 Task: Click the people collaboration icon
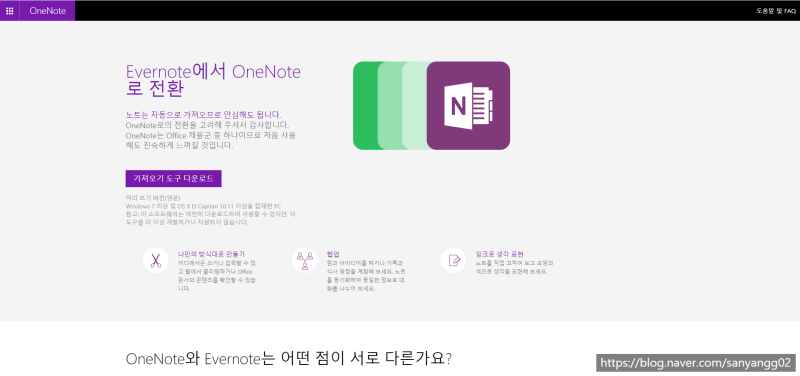pos(305,260)
